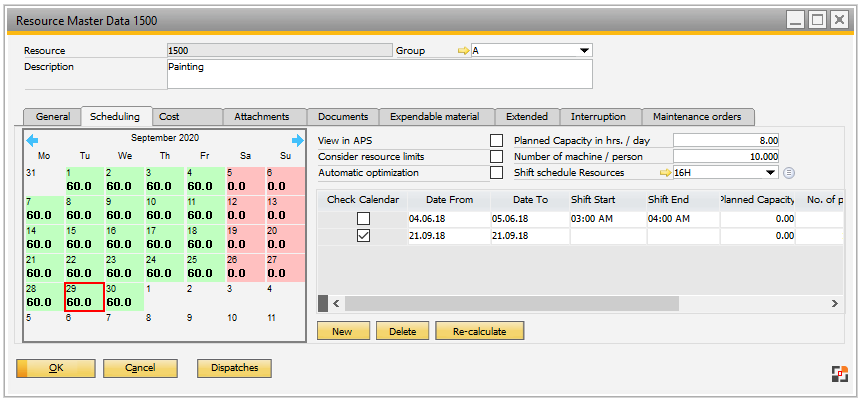Switch to the Cost tab
The image size is (861, 401).
coord(187,117)
